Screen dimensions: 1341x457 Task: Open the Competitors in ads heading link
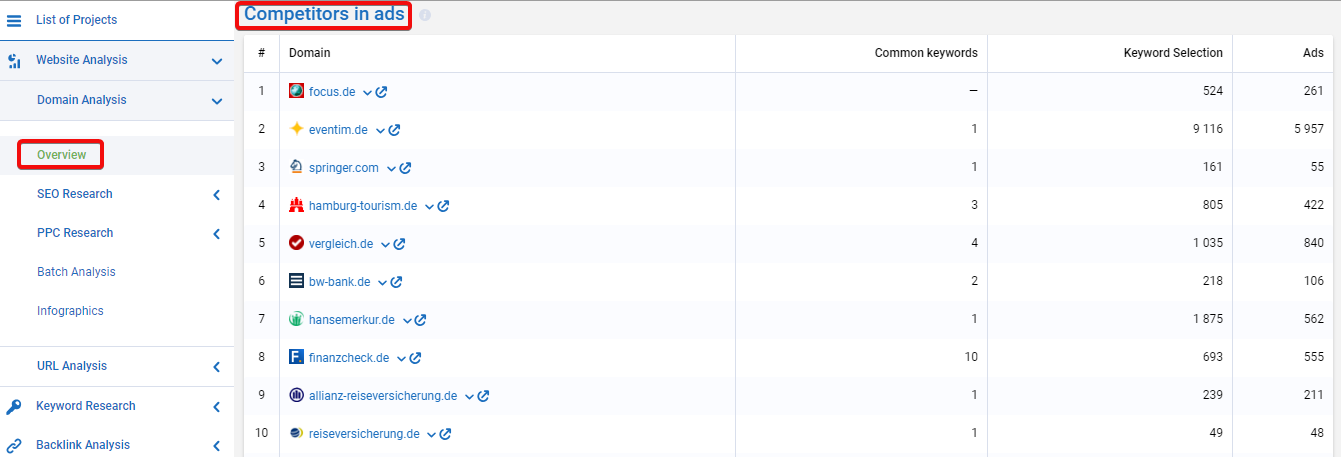click(324, 14)
